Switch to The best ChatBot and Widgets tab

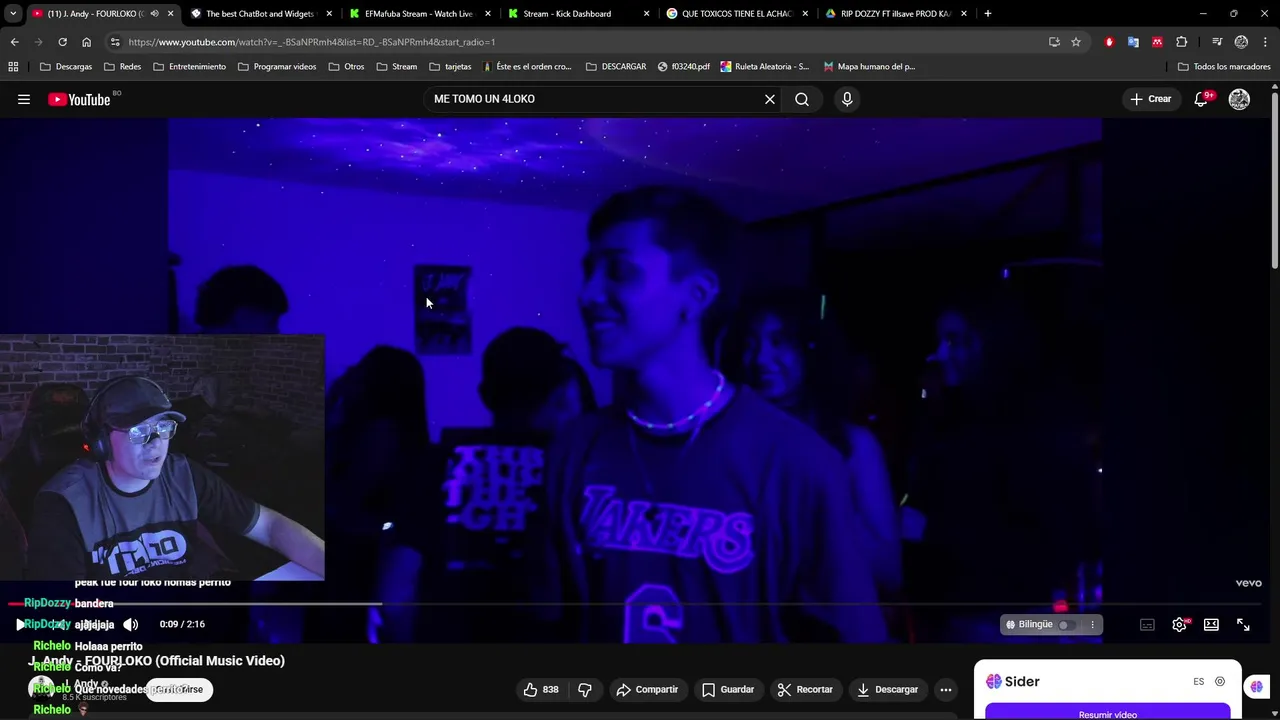point(260,14)
